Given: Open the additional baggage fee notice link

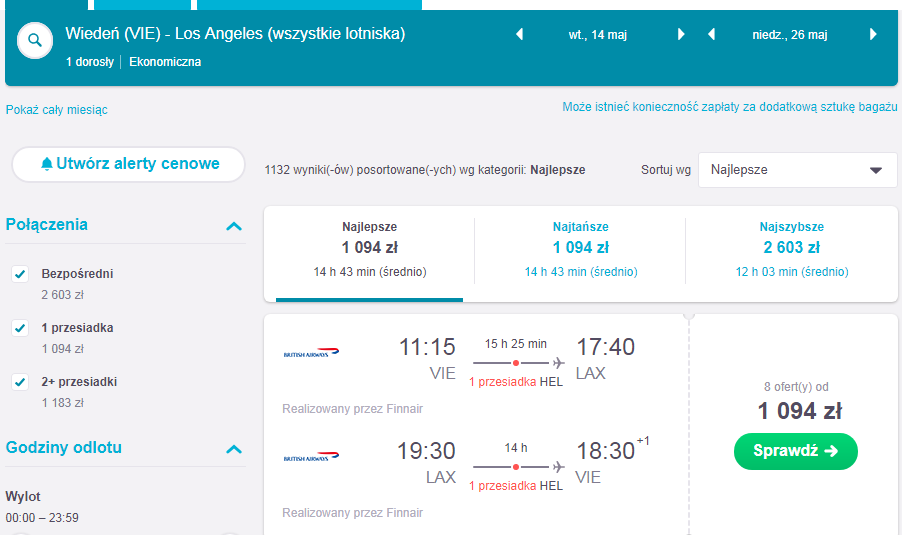Looking at the screenshot, I should click(729, 107).
